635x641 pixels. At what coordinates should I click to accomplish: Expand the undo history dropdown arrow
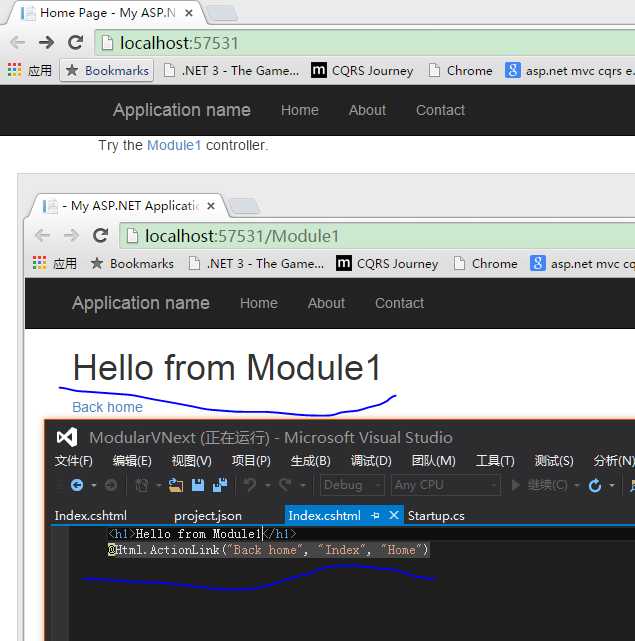[268, 485]
